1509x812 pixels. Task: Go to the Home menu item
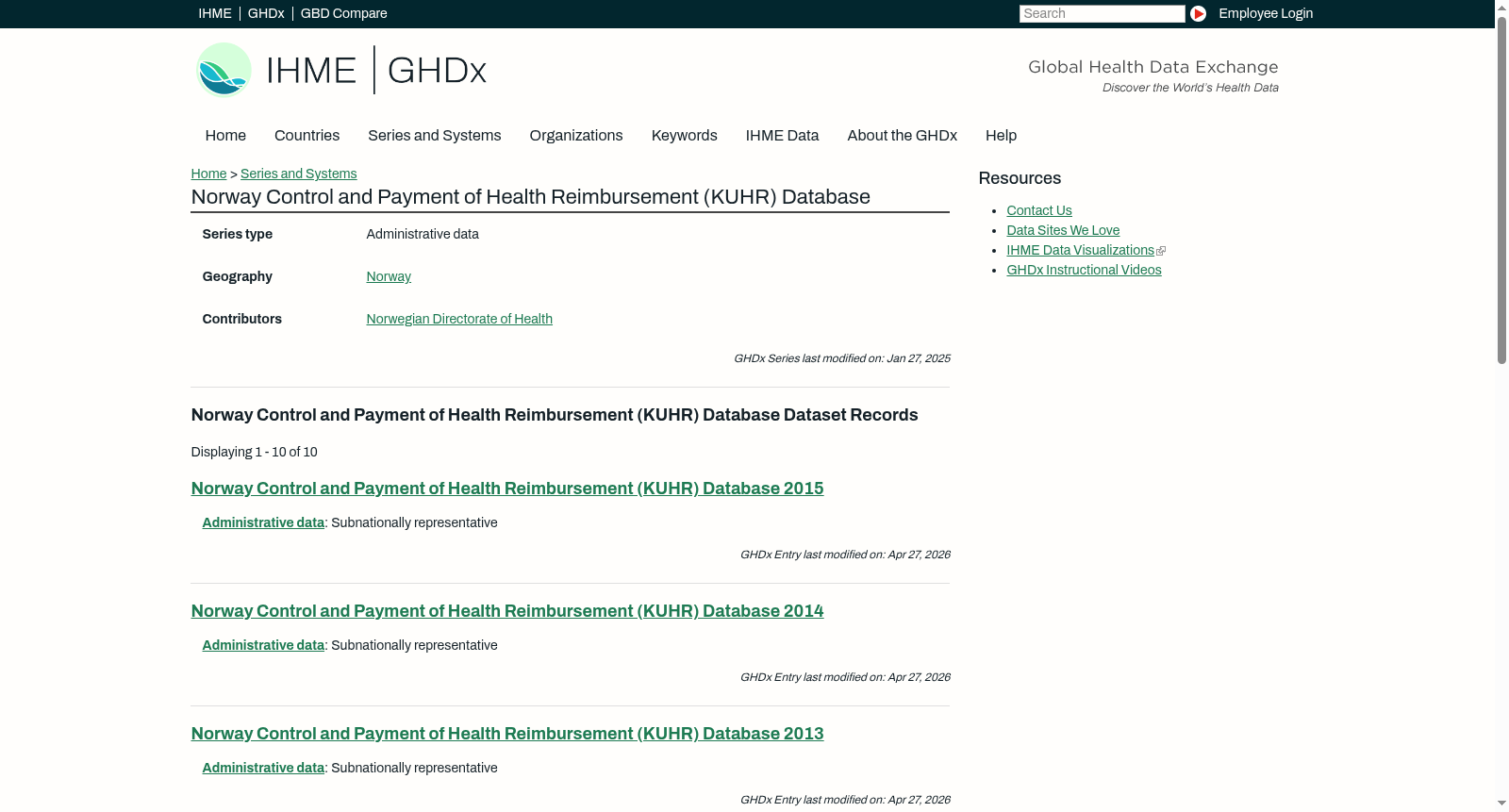point(225,136)
